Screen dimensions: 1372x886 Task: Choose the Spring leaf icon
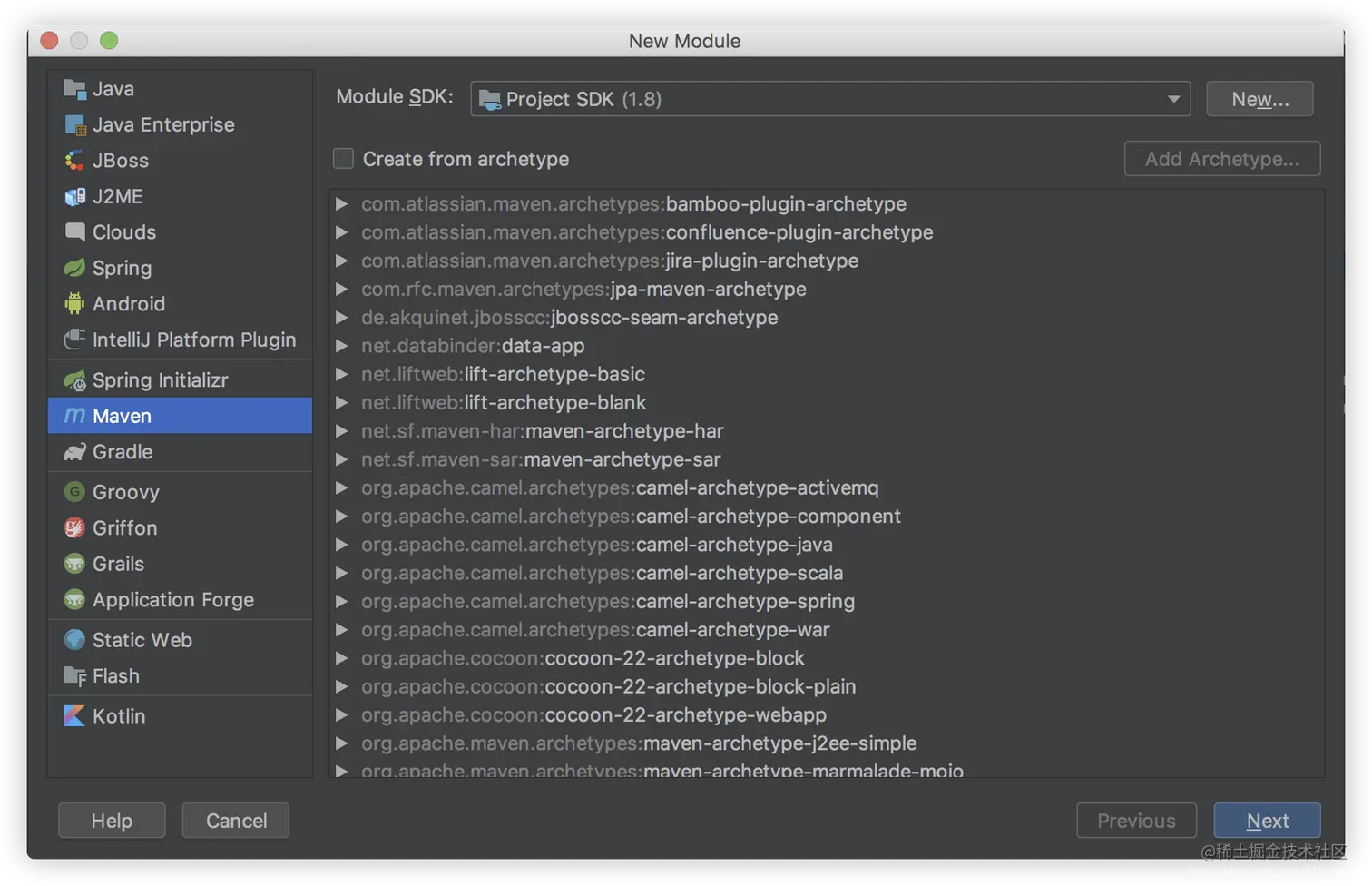click(74, 268)
